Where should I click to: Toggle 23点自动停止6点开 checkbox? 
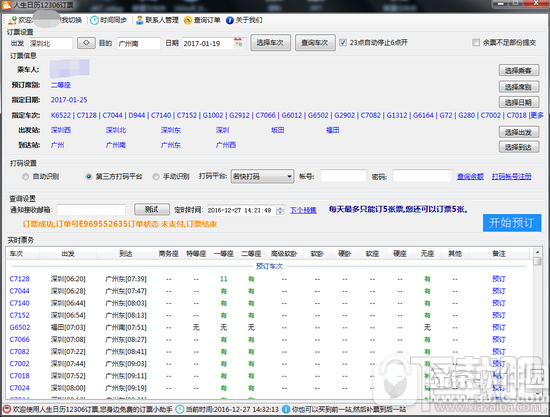[343, 42]
